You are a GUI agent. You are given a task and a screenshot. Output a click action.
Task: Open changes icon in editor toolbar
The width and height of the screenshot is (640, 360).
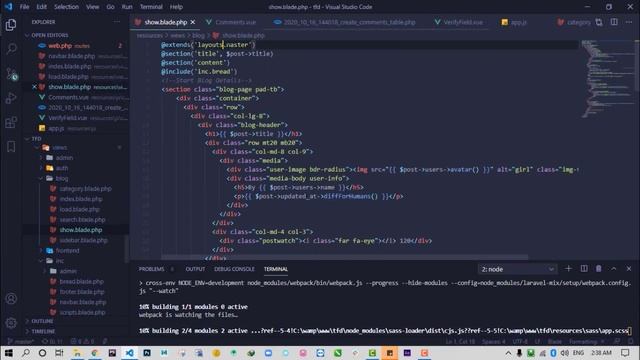coord(599,22)
